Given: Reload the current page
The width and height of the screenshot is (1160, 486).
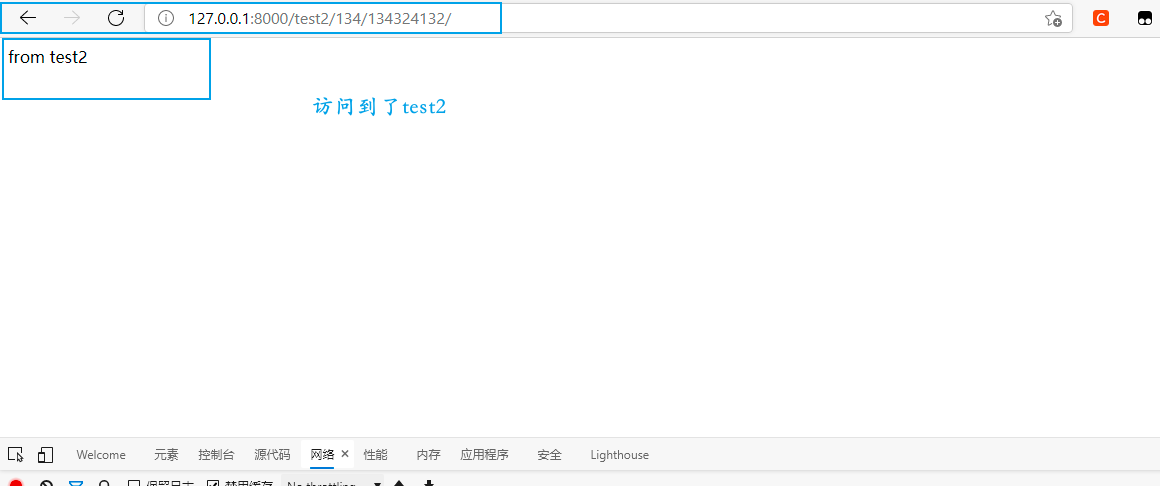Looking at the screenshot, I should click(115, 18).
